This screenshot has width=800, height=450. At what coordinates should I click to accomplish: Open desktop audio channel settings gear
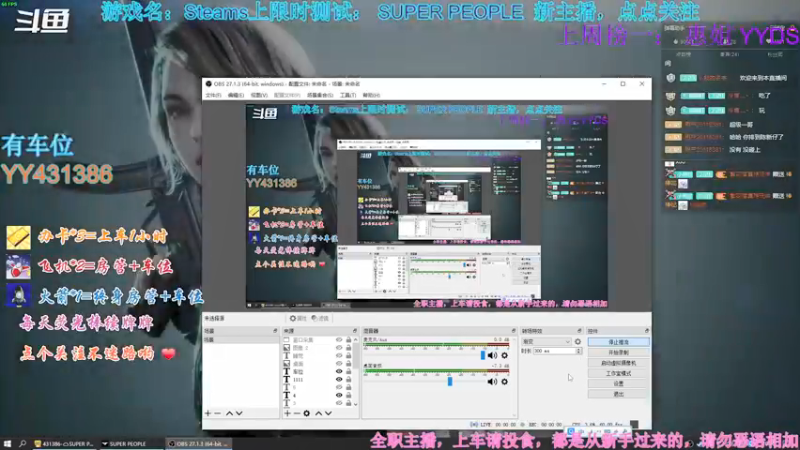click(x=505, y=382)
